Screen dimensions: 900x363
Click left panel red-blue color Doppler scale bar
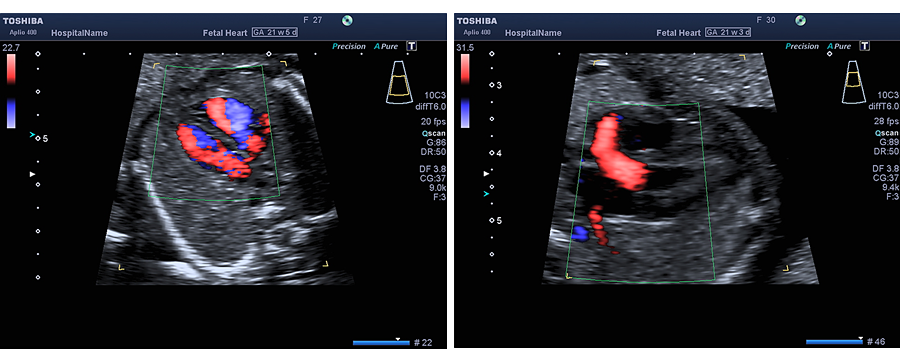coord(11,91)
